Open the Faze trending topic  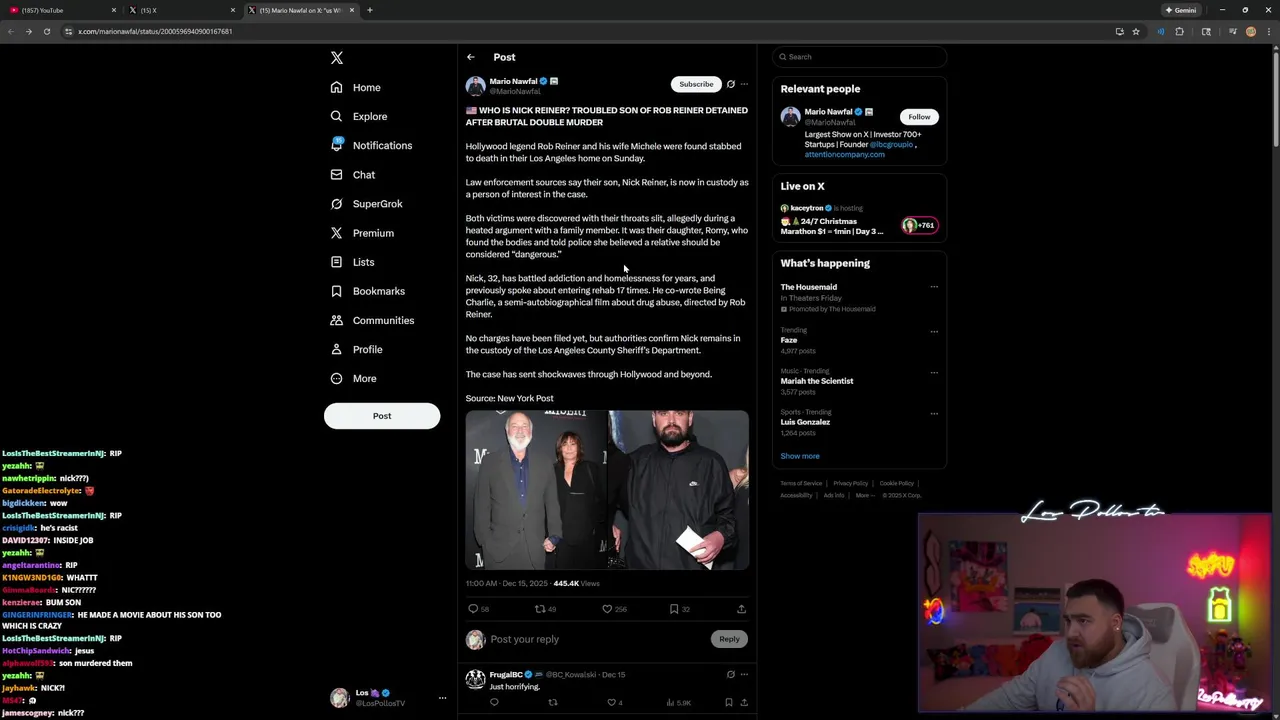(789, 340)
